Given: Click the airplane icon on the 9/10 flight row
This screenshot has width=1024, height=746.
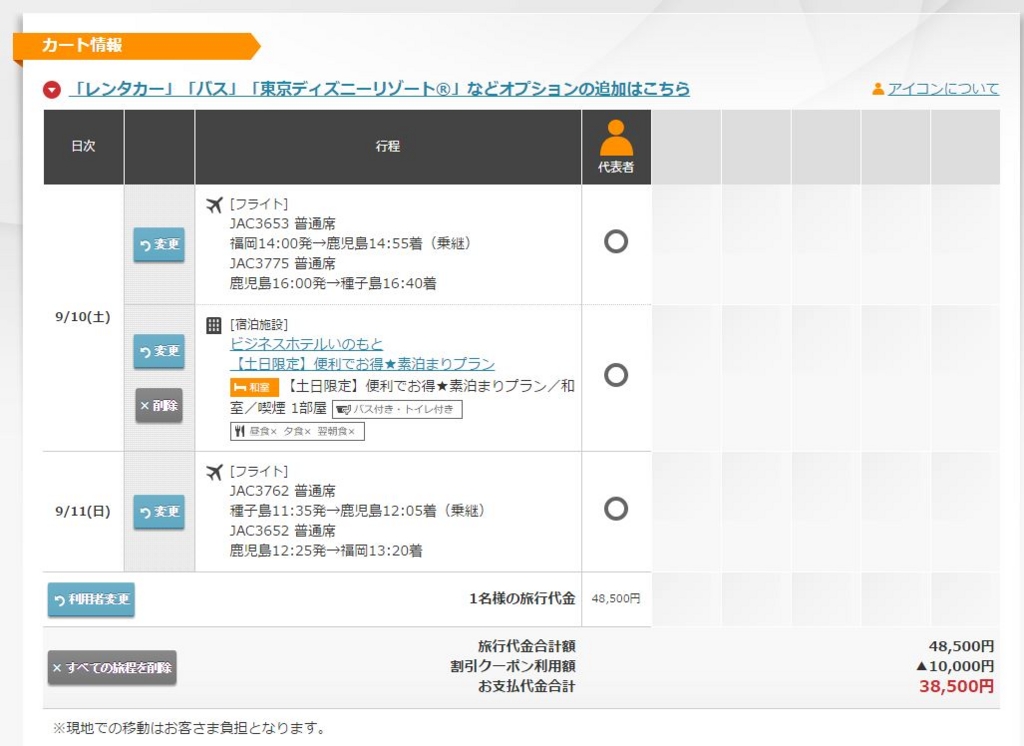Looking at the screenshot, I should coord(213,206).
